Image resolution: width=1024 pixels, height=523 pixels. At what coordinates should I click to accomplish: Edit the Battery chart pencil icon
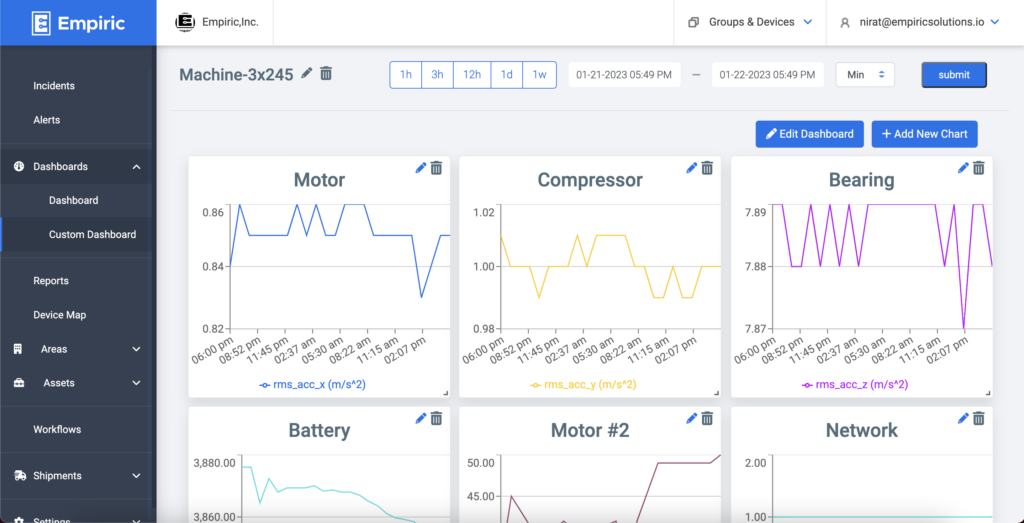pos(421,418)
